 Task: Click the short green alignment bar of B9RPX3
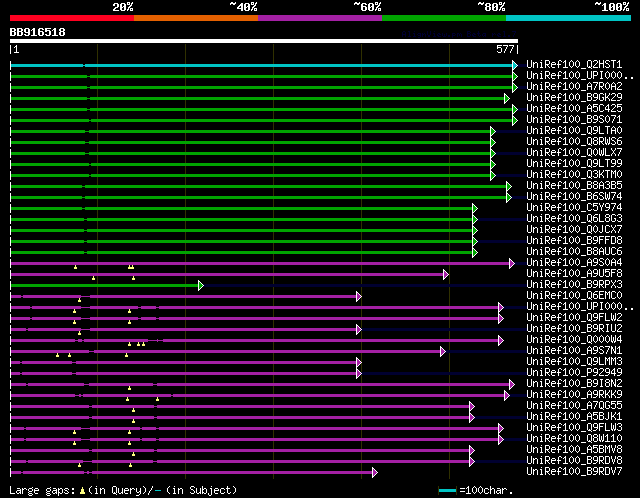click(x=104, y=286)
